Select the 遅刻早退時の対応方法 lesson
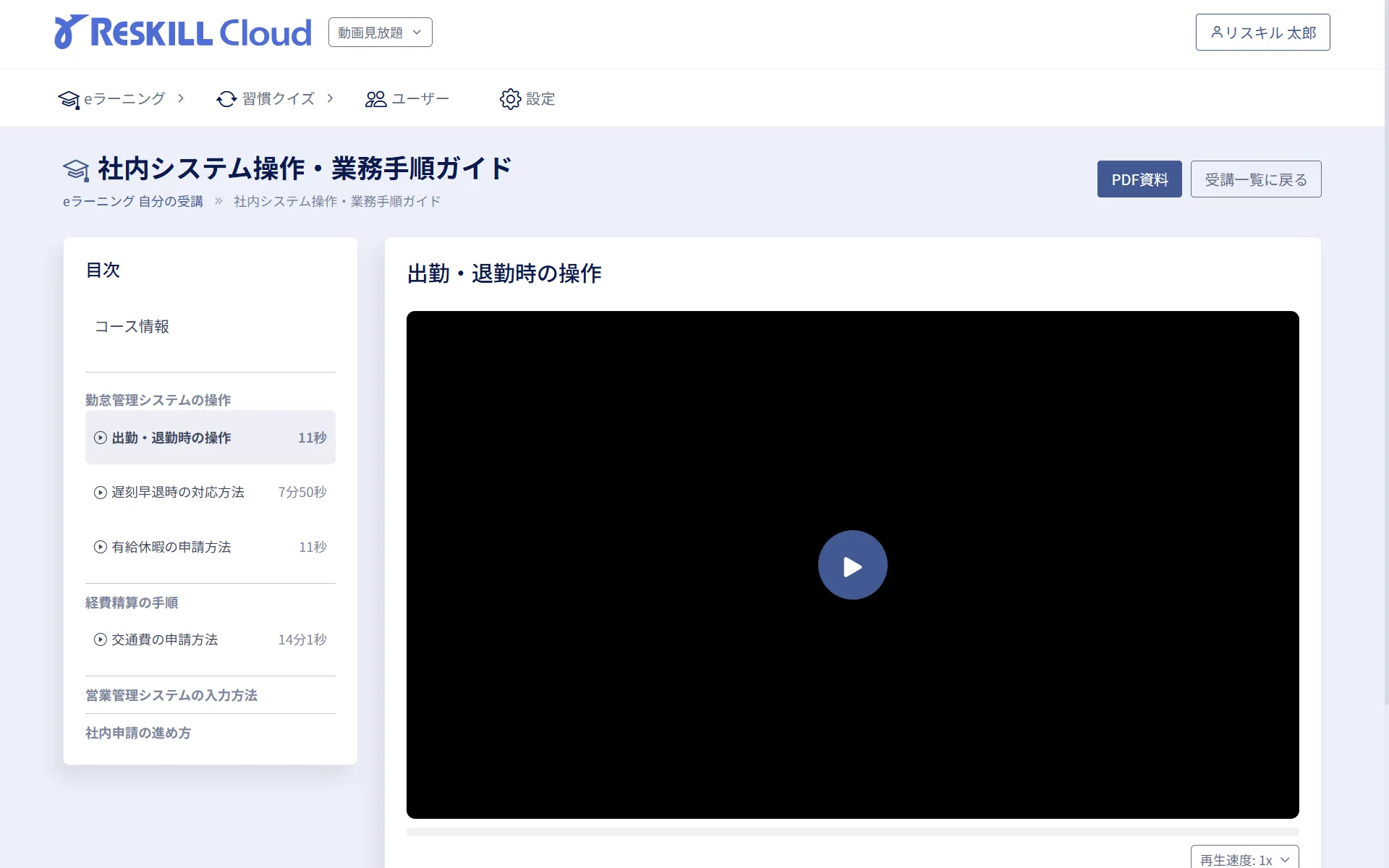 [211, 493]
